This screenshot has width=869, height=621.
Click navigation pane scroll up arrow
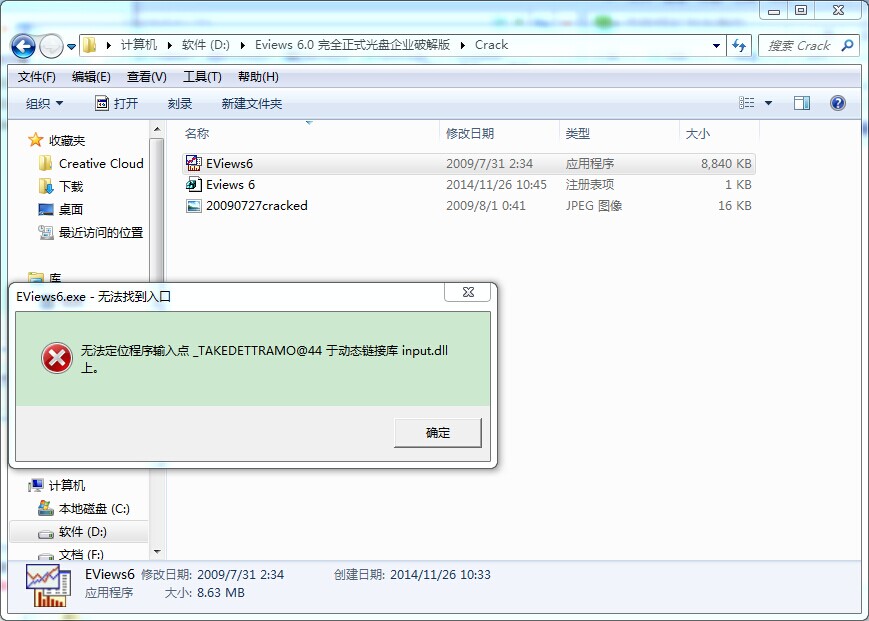click(x=157, y=129)
